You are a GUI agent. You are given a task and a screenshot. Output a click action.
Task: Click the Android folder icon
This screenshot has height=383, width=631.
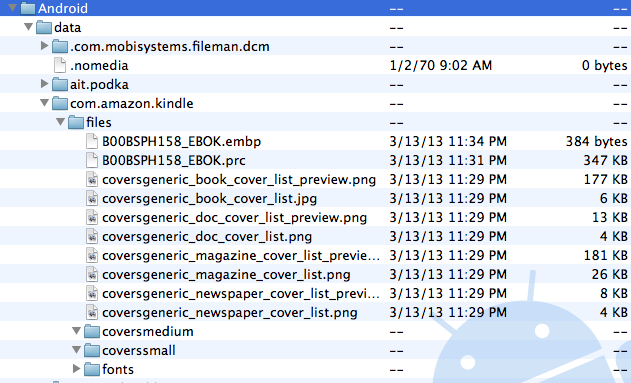tap(28, 8)
